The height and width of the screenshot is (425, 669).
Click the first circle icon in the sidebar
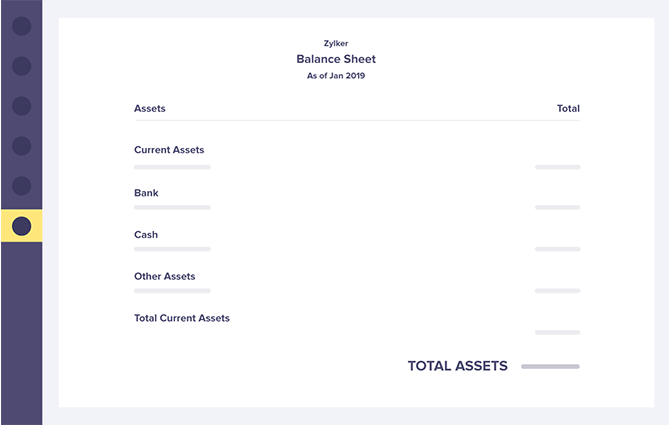21,26
